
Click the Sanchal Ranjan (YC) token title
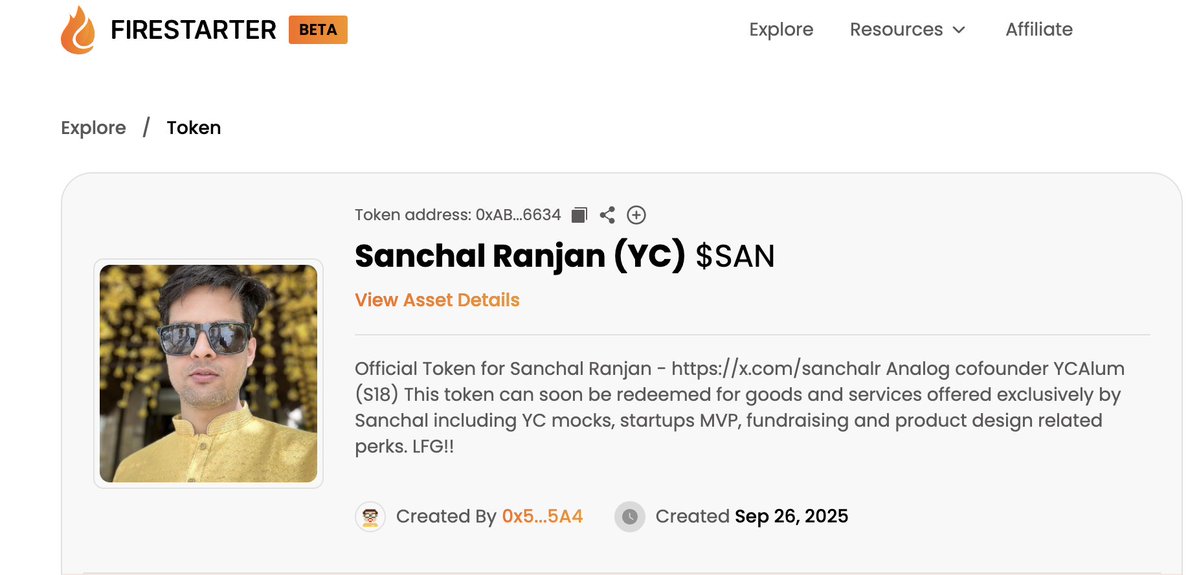520,257
